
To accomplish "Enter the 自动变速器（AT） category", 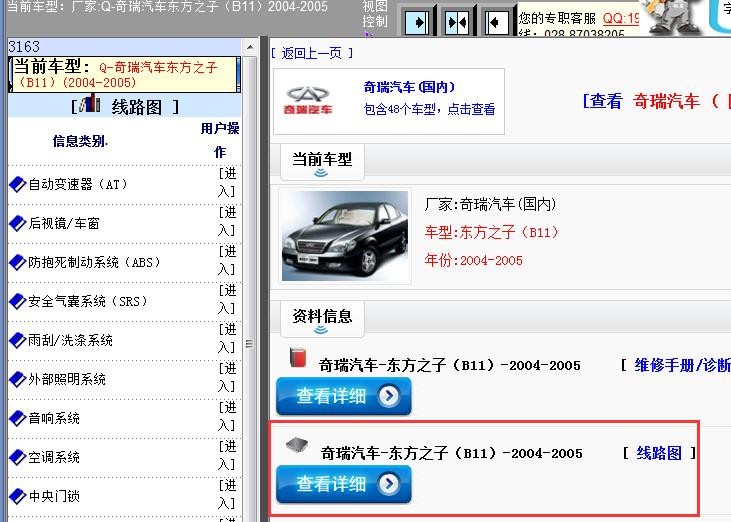I will point(228,182).
